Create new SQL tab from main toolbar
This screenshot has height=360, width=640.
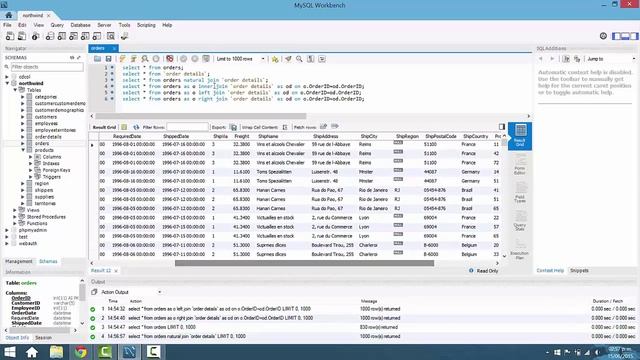coord(10,36)
